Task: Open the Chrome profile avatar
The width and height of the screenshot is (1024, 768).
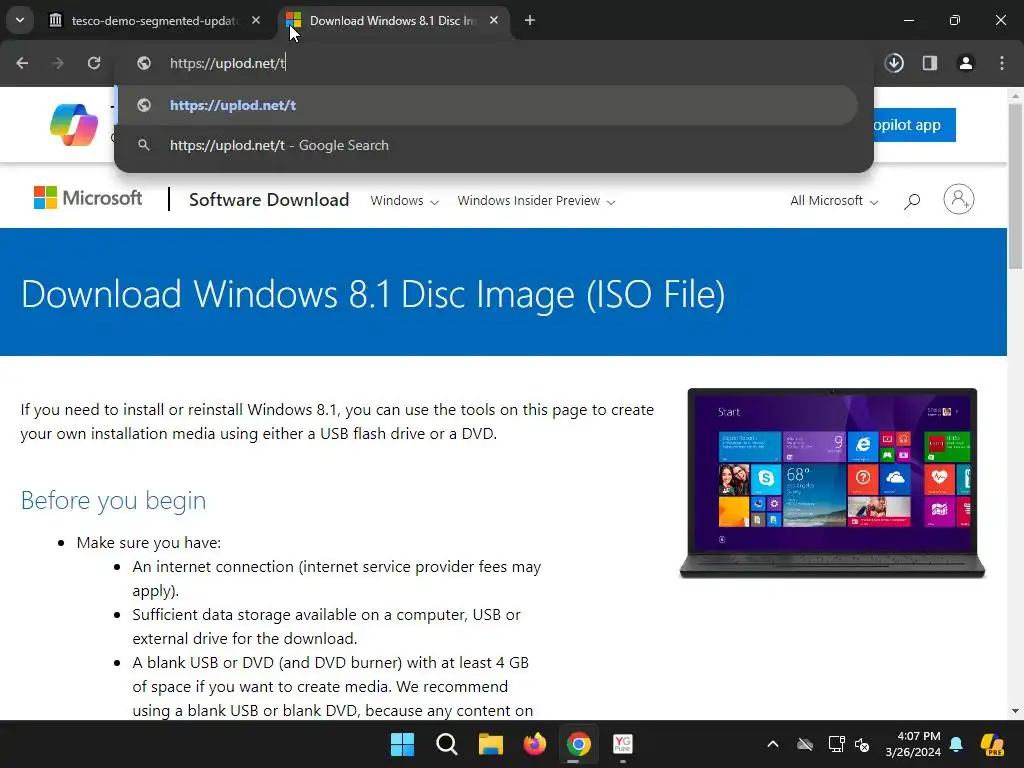Action: [966, 63]
